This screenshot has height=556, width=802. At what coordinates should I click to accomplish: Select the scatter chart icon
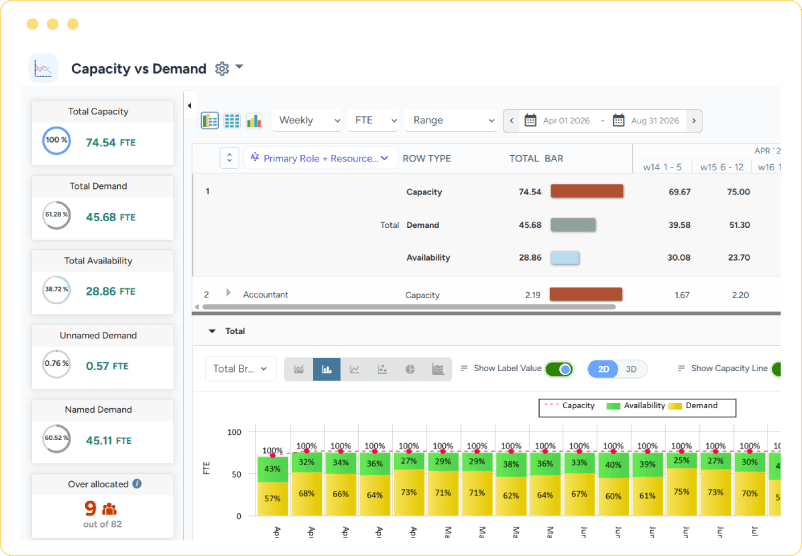pos(382,369)
